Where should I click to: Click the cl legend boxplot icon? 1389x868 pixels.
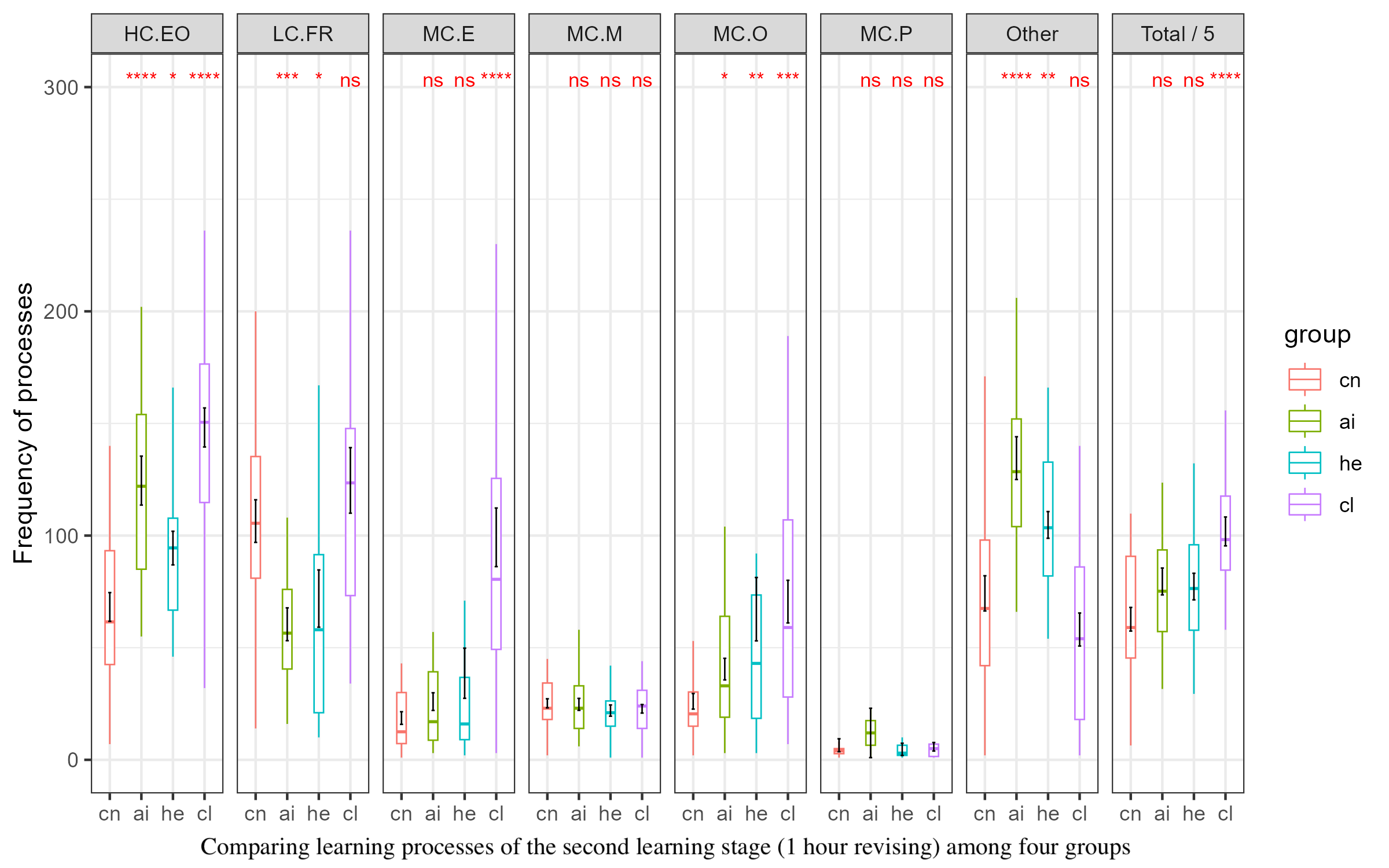[x=1305, y=505]
